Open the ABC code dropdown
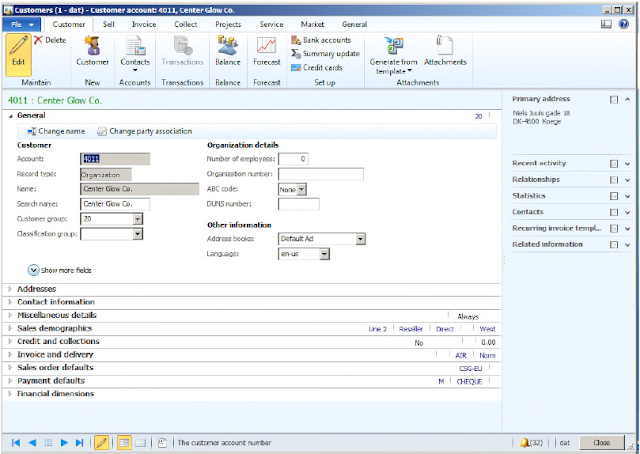 coord(301,189)
